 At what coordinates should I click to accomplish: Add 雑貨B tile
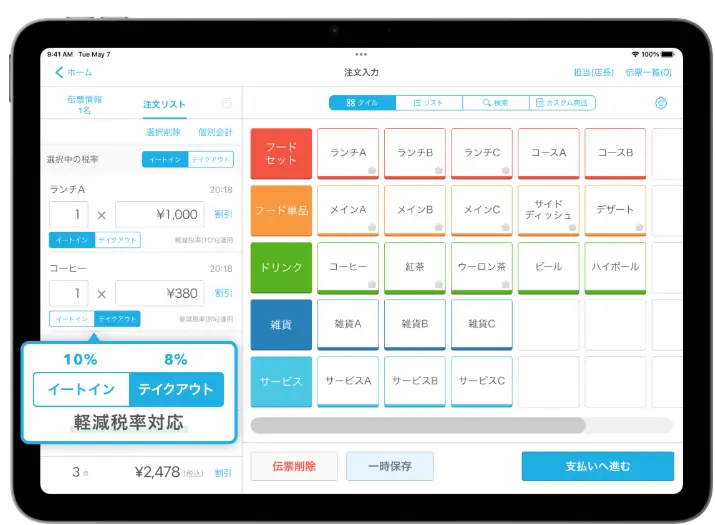(x=415, y=325)
